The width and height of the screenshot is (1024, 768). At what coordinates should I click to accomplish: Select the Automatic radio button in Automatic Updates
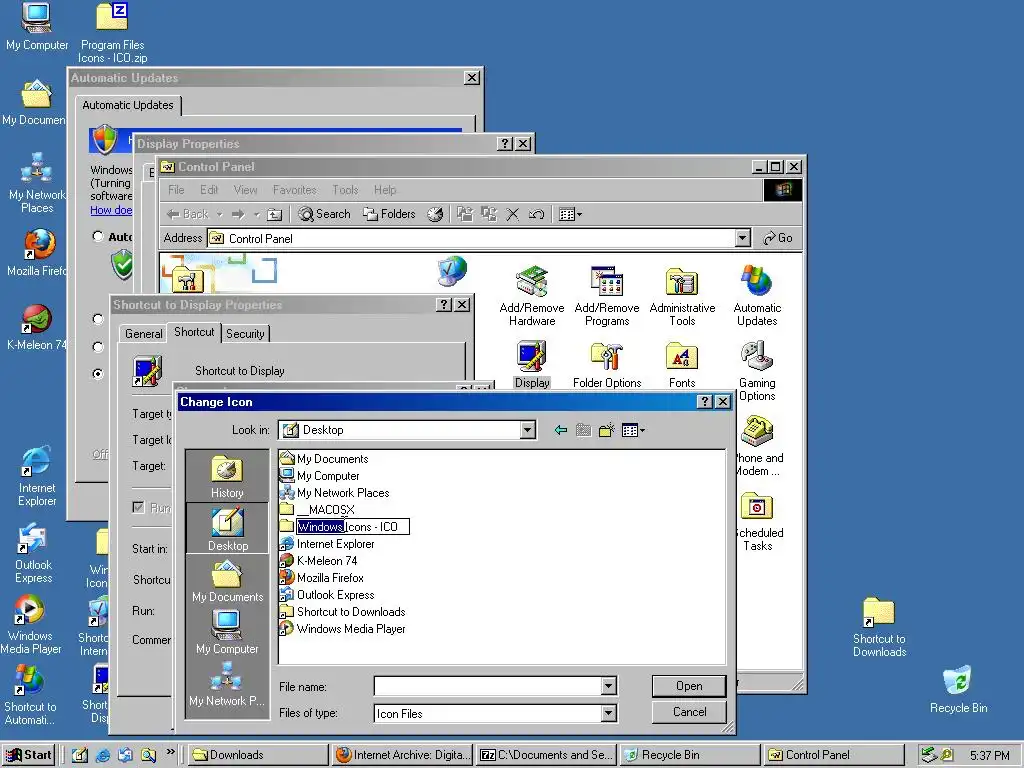point(98,236)
